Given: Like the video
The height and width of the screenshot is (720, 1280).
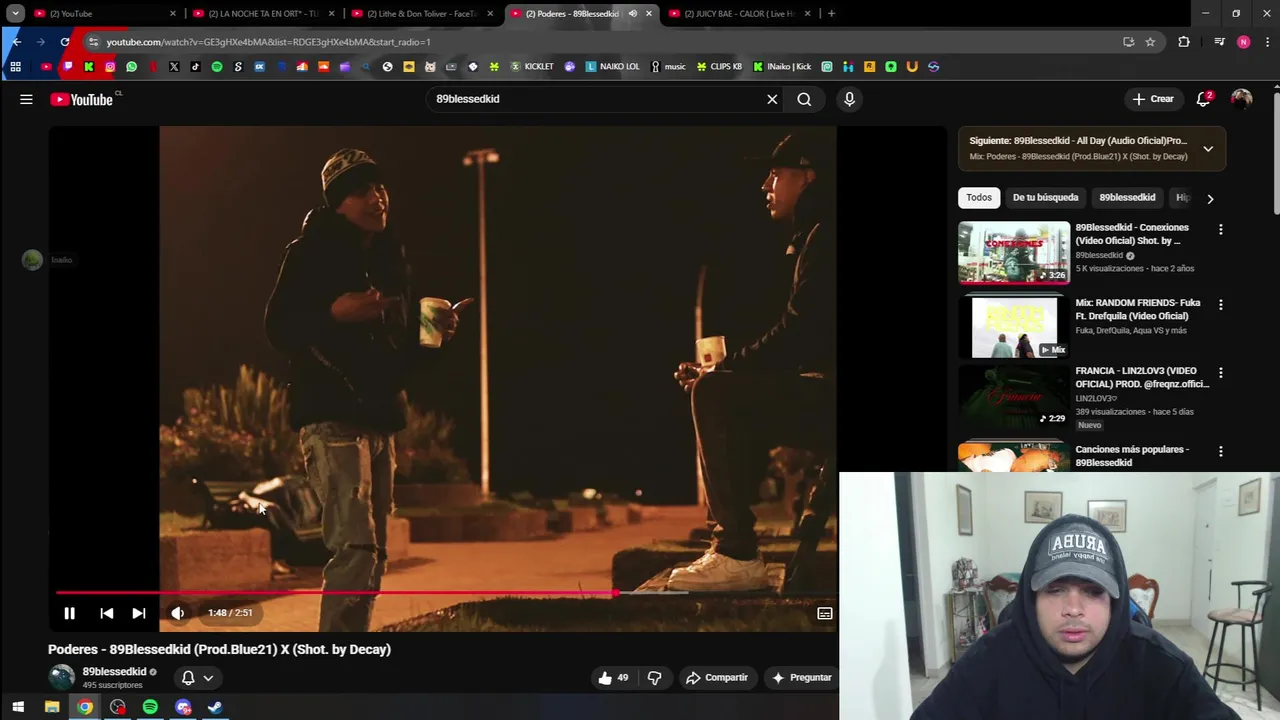Looking at the screenshot, I should coord(614,678).
